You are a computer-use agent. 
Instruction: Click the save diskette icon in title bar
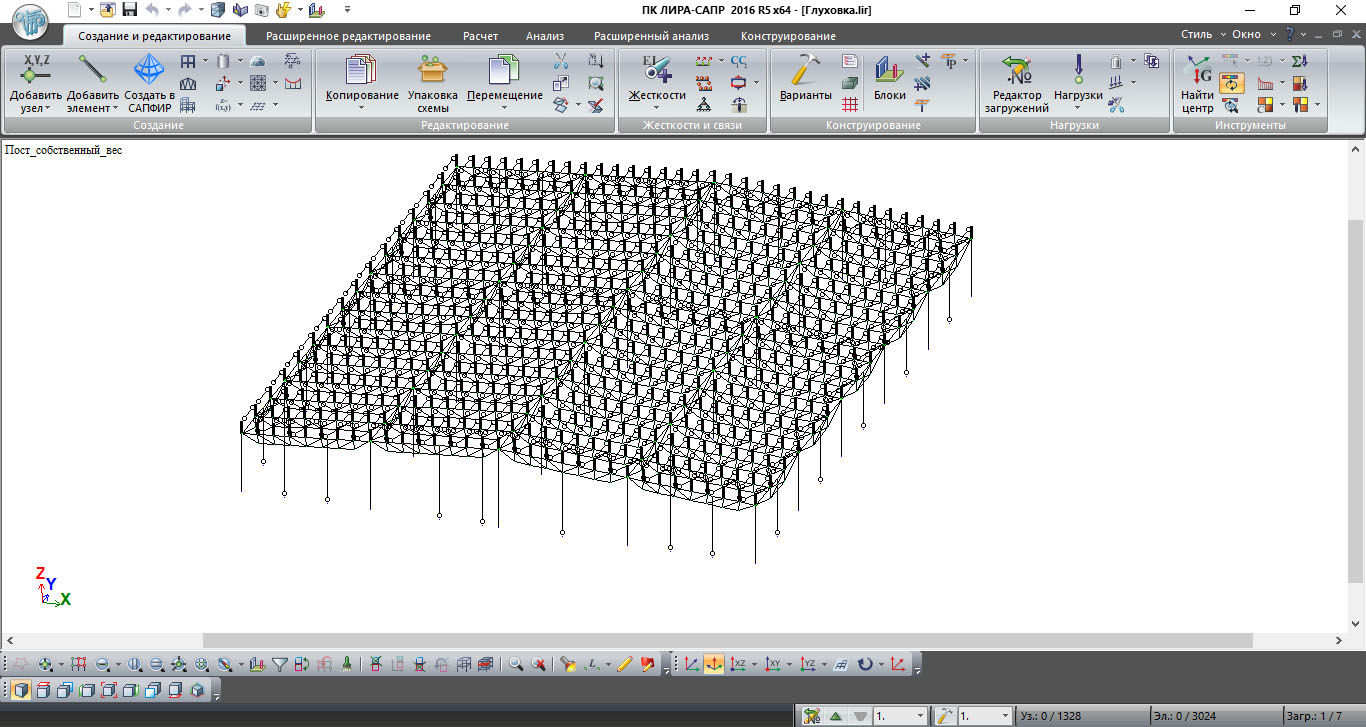(129, 10)
